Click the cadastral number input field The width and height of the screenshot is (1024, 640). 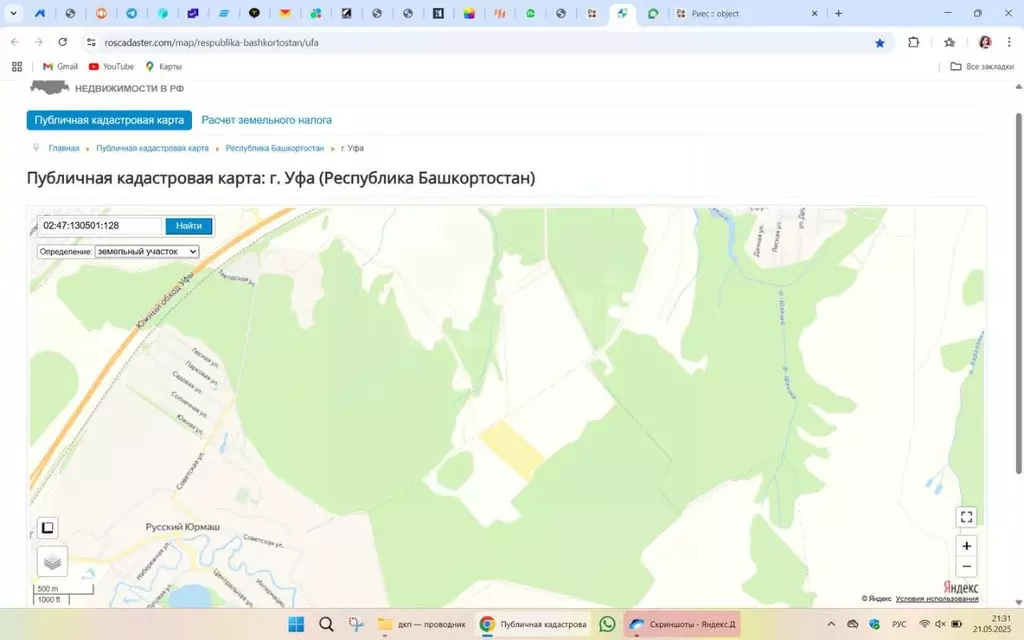coord(100,226)
